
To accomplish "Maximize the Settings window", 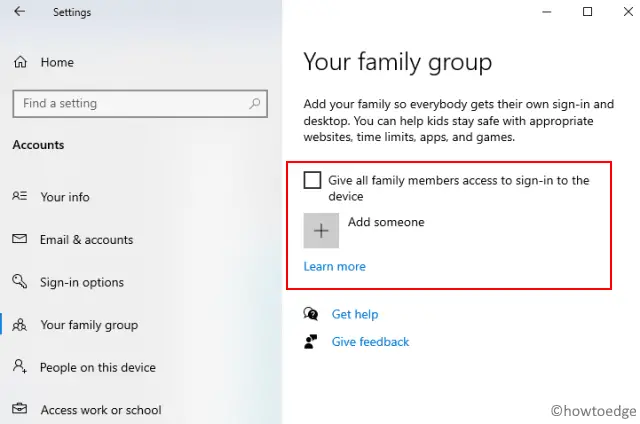I will 587,12.
